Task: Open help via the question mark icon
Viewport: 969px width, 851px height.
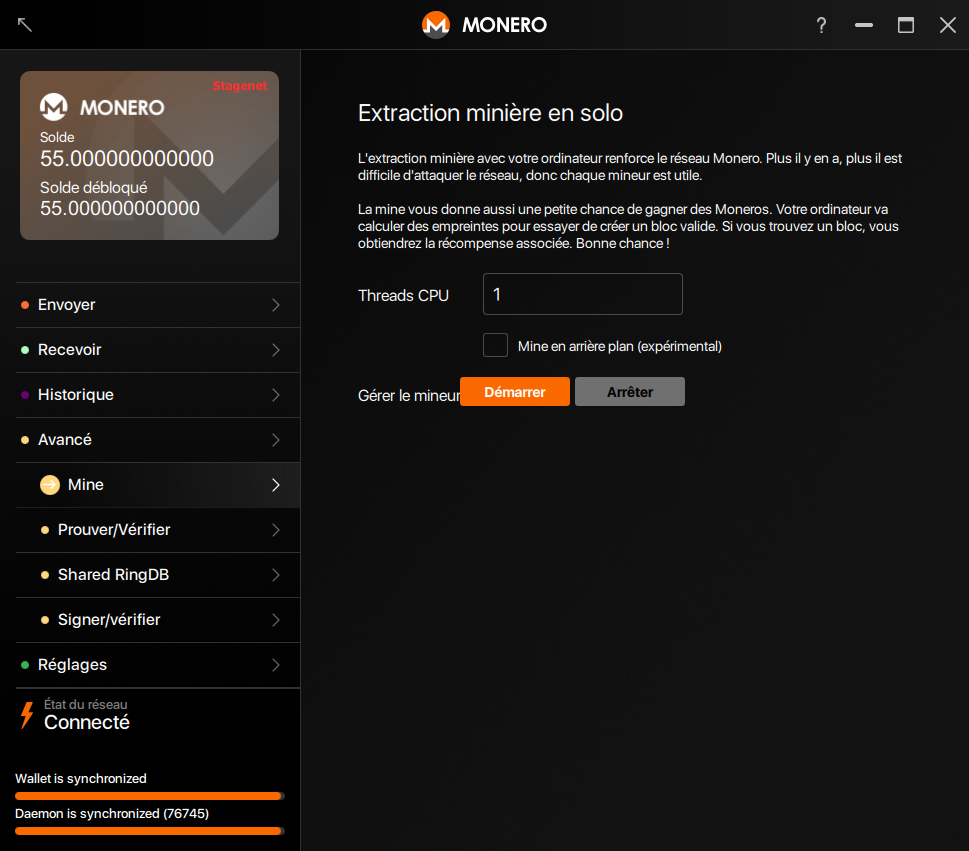Action: 821,25
